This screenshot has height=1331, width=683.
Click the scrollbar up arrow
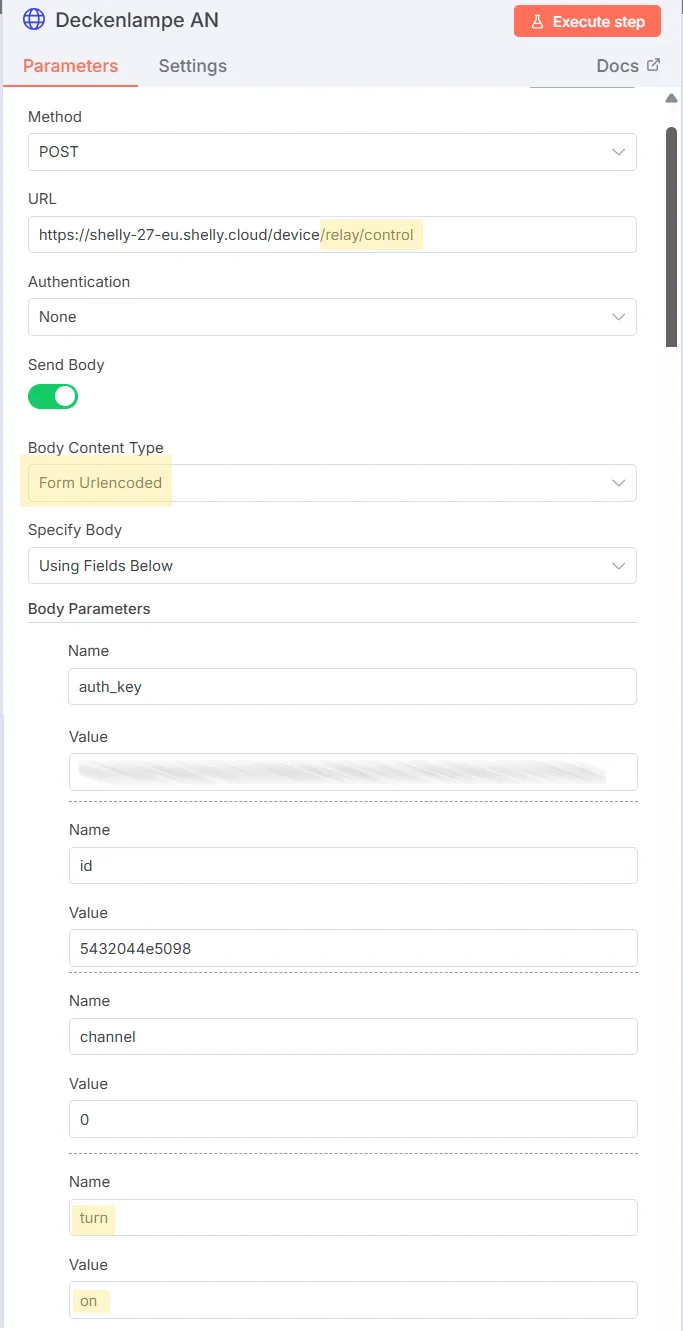(x=671, y=97)
